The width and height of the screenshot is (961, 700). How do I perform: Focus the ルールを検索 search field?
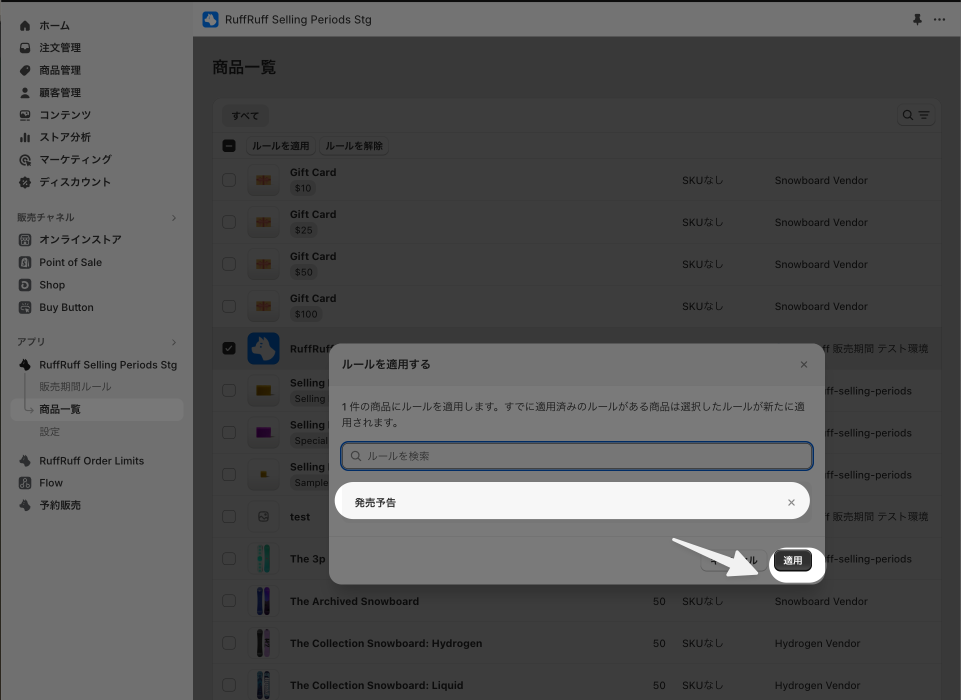[x=577, y=456]
